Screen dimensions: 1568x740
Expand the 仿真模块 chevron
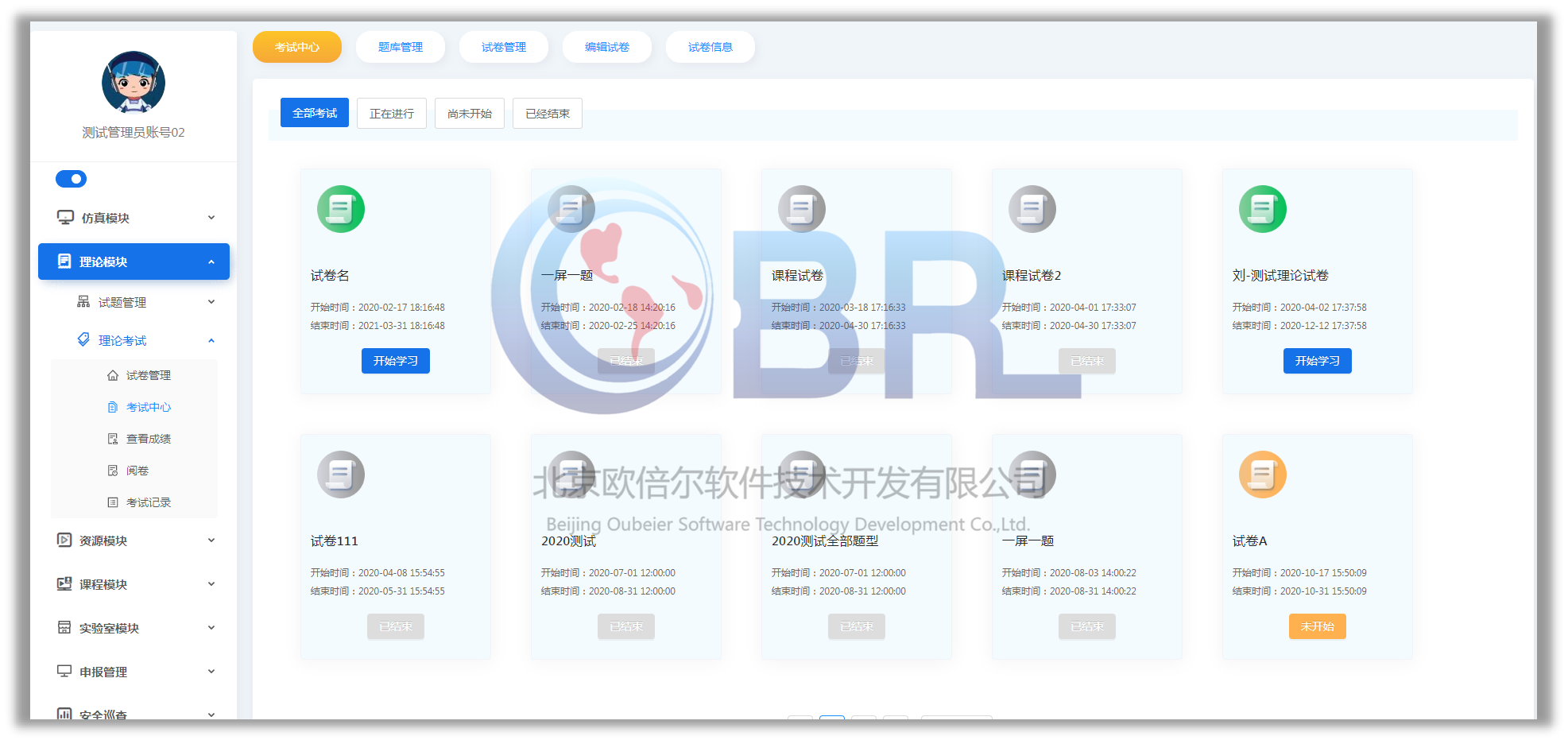click(x=211, y=218)
